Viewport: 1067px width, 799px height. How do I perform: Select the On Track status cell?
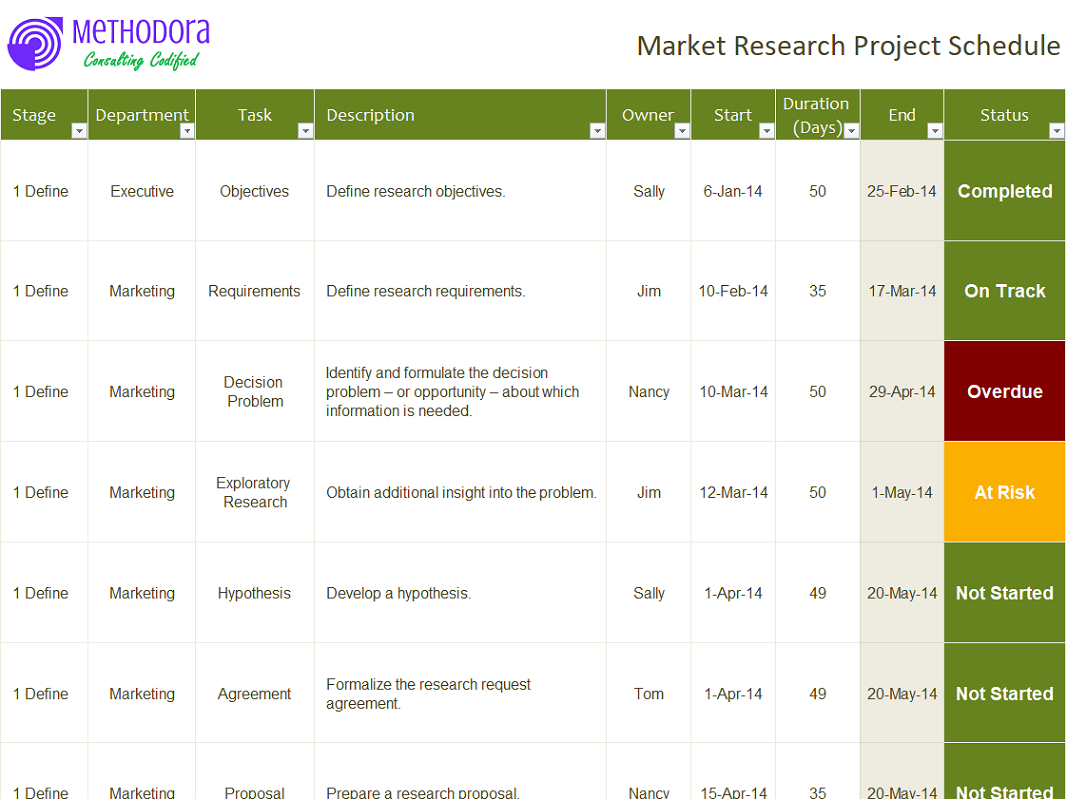click(1004, 291)
